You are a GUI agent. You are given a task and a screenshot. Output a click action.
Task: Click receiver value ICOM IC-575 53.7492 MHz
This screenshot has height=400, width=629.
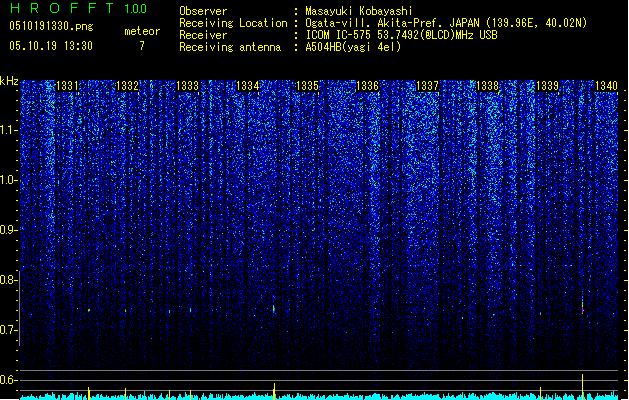tap(401, 35)
